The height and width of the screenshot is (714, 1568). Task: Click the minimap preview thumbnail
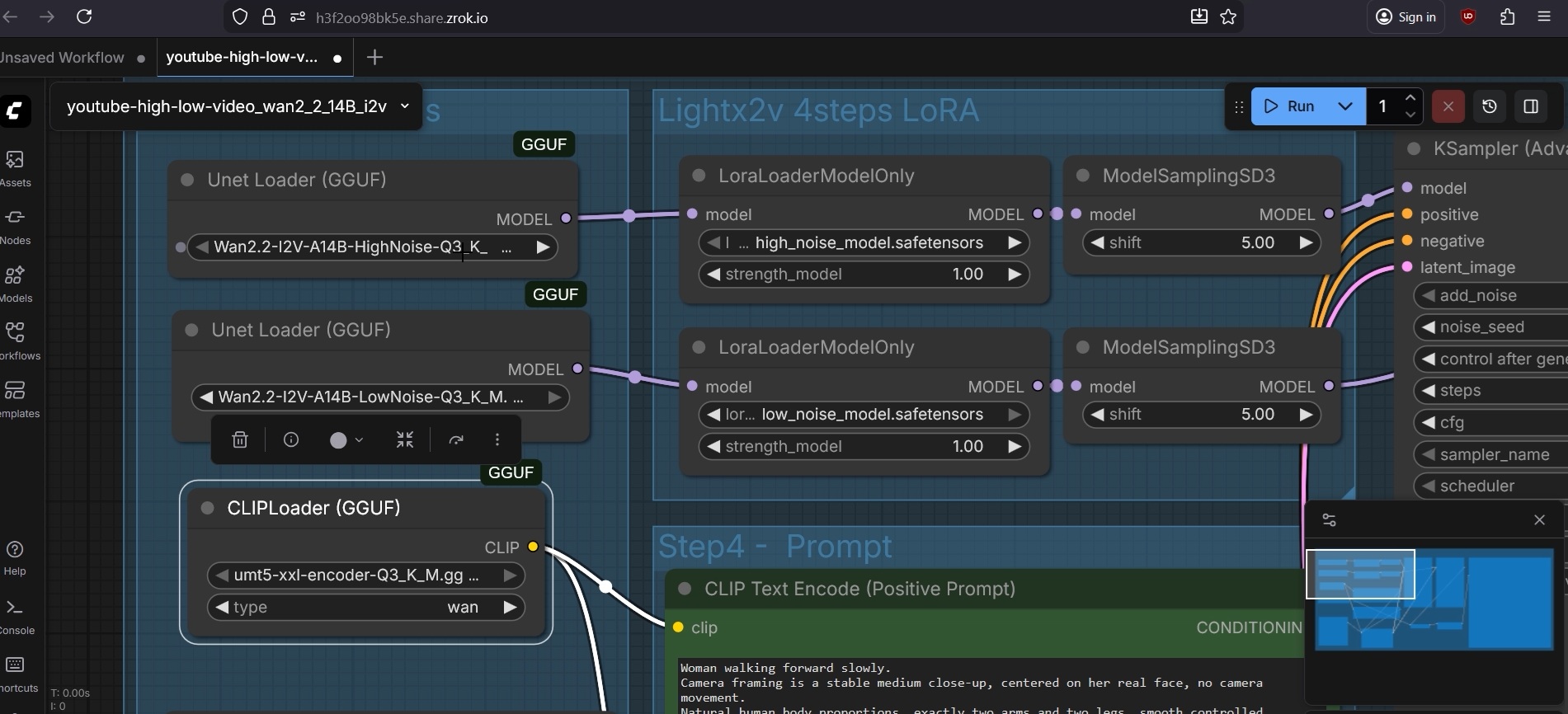1434,599
